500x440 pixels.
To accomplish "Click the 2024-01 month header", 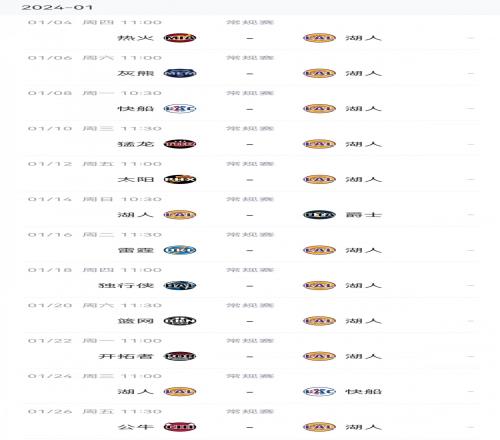I will tap(57, 7).
